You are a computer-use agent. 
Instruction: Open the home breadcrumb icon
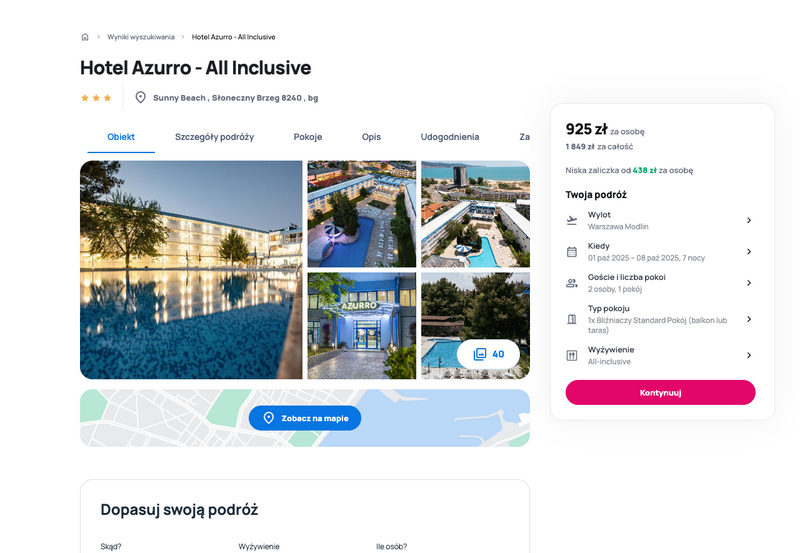85,37
